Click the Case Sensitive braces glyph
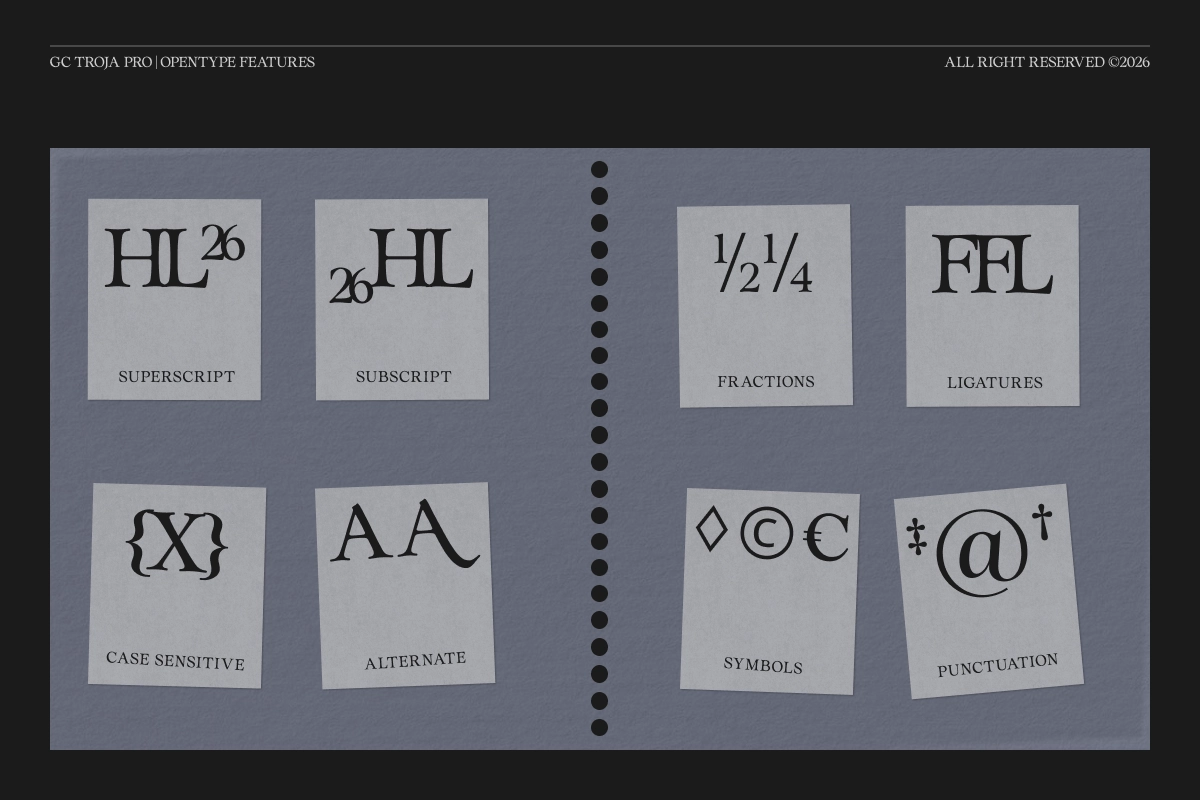Viewport: 1200px width, 800px height. [176, 545]
